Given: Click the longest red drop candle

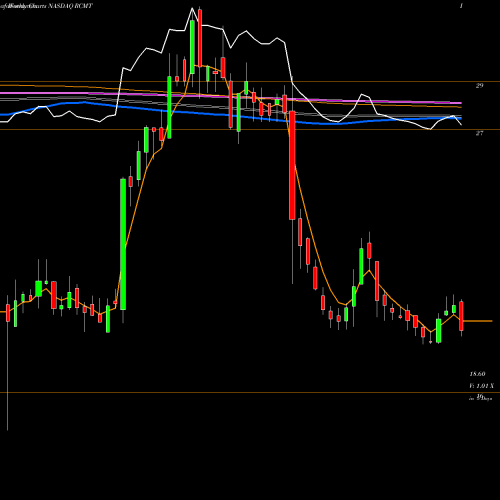Looking at the screenshot, I should coord(292,165).
